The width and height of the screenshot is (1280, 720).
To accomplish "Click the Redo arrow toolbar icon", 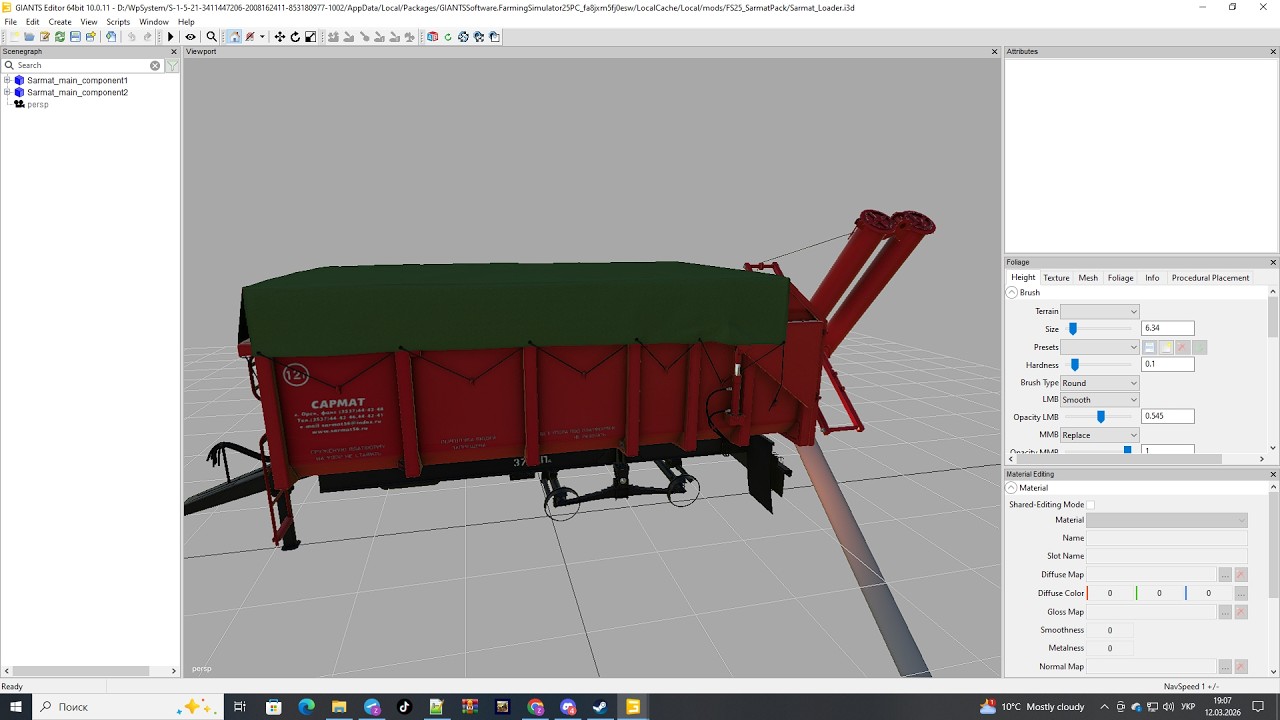I will click(x=147, y=37).
